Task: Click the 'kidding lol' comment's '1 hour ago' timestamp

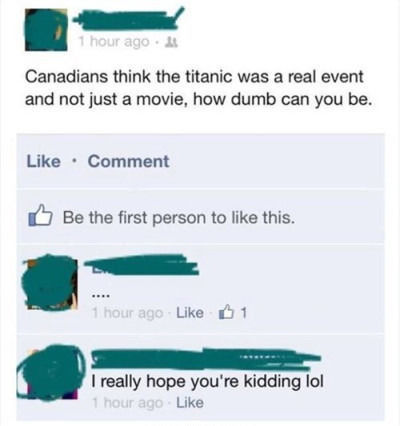Action: (127, 403)
